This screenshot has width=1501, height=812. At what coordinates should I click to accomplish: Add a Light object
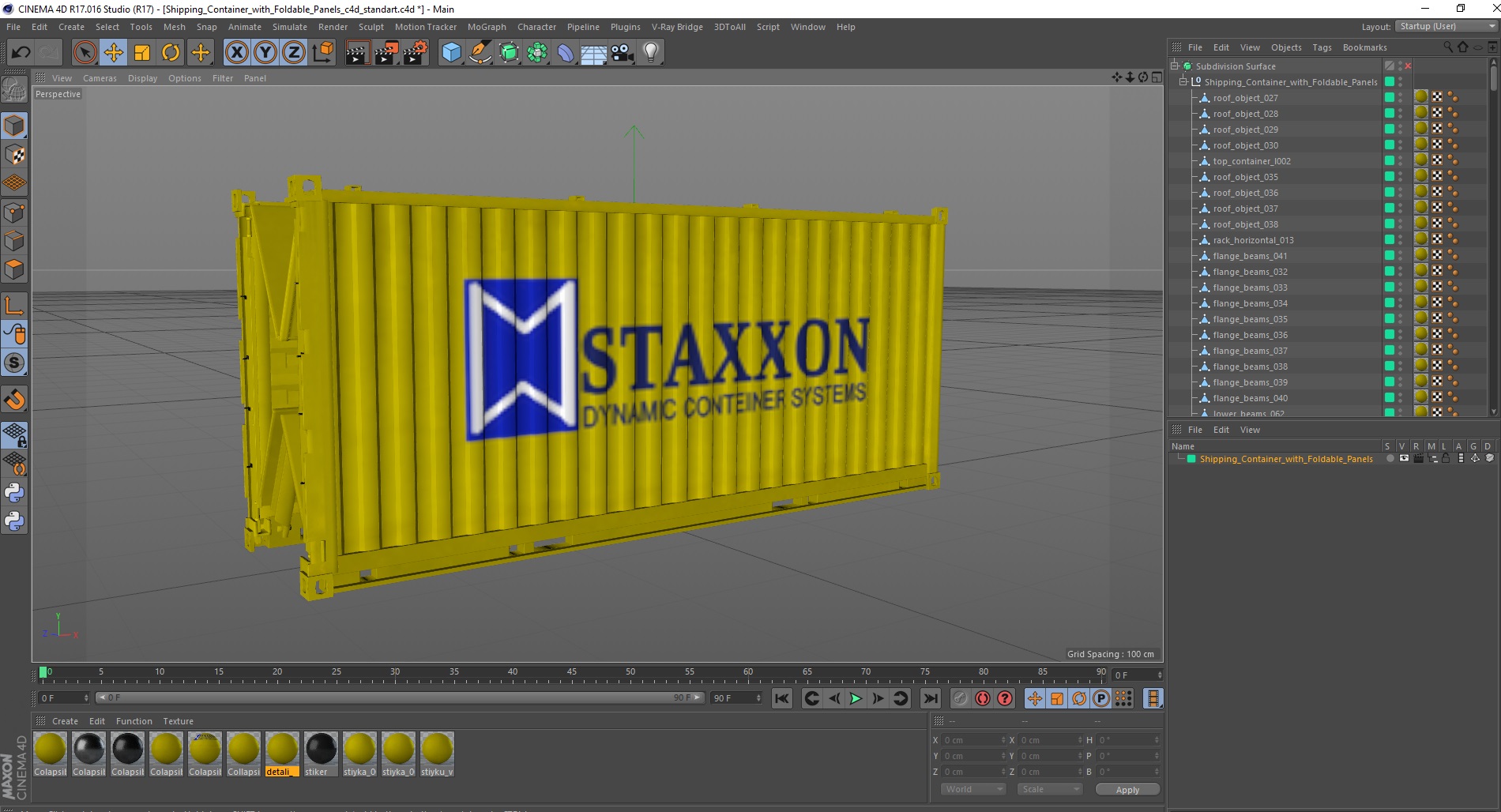651,53
